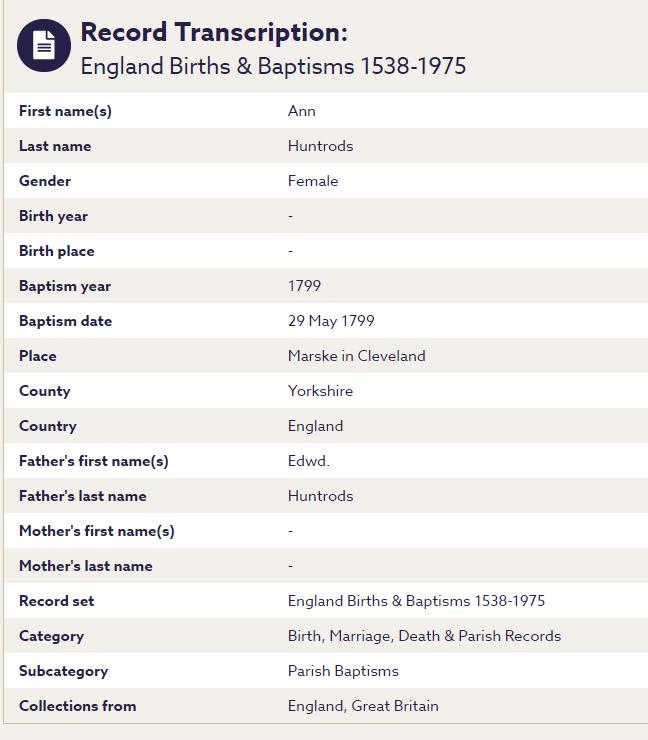Click the last name value Huntrods
Image resolution: width=648 pixels, height=740 pixels.
pos(320,146)
